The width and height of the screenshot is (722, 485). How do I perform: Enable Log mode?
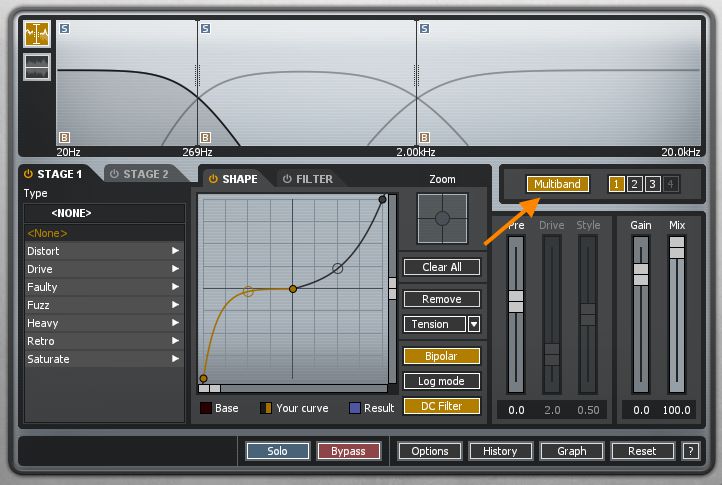442,381
